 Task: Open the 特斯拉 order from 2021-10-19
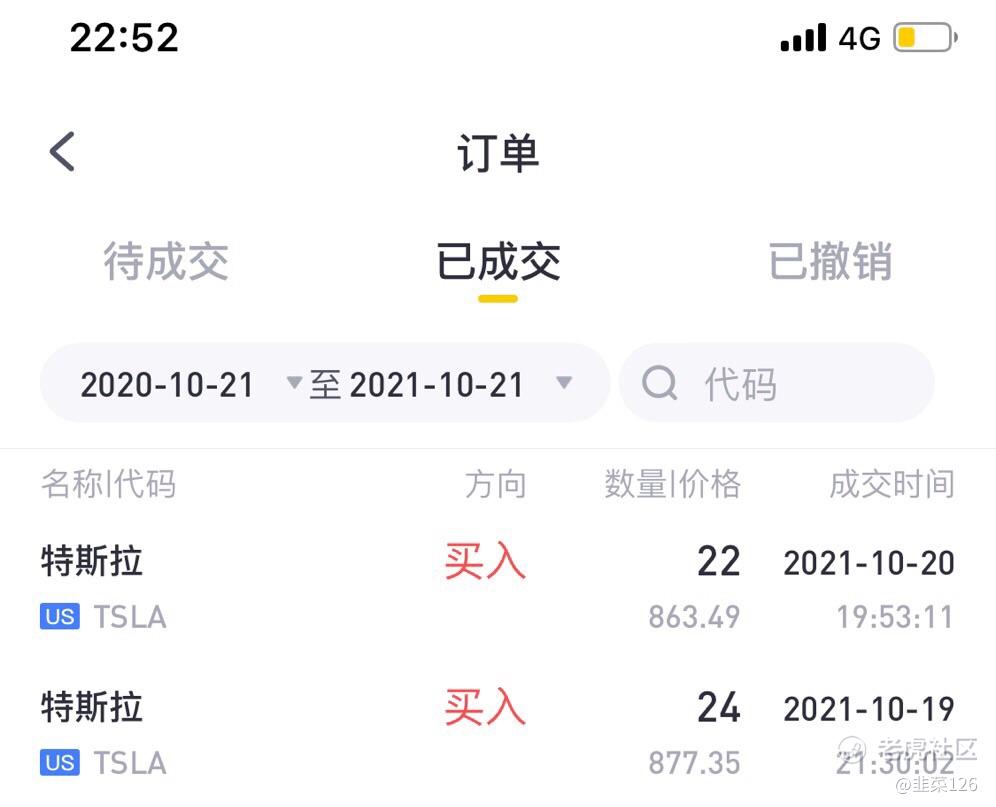[x=498, y=735]
